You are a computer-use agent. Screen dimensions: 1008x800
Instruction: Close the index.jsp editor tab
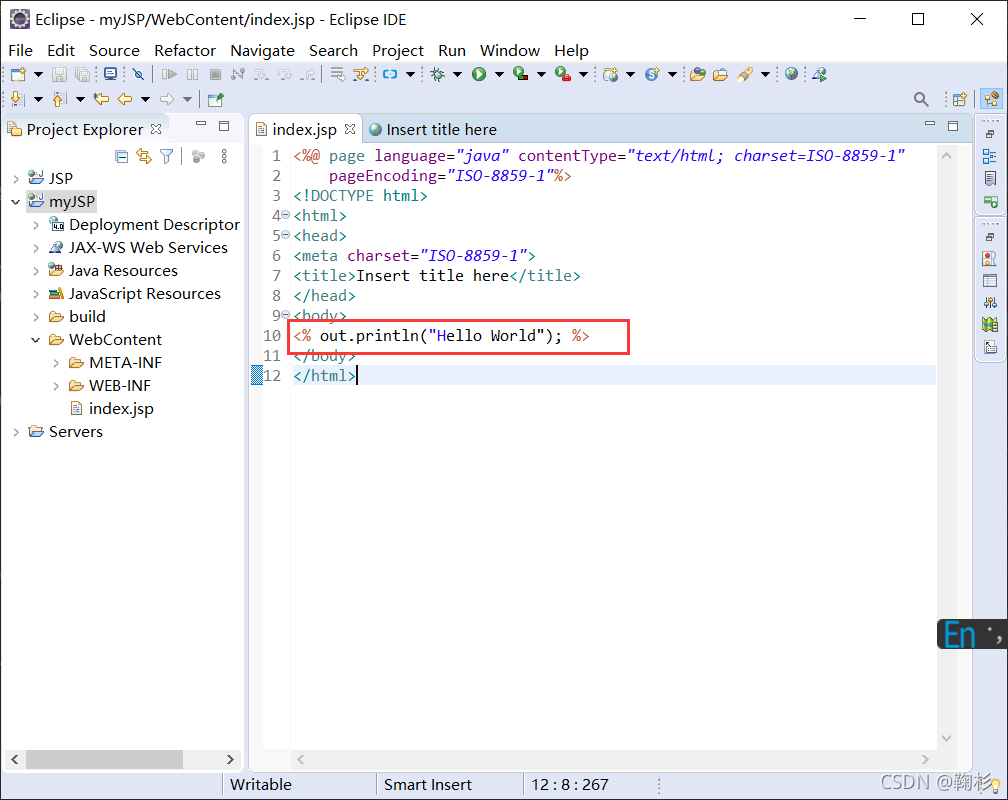click(350, 129)
